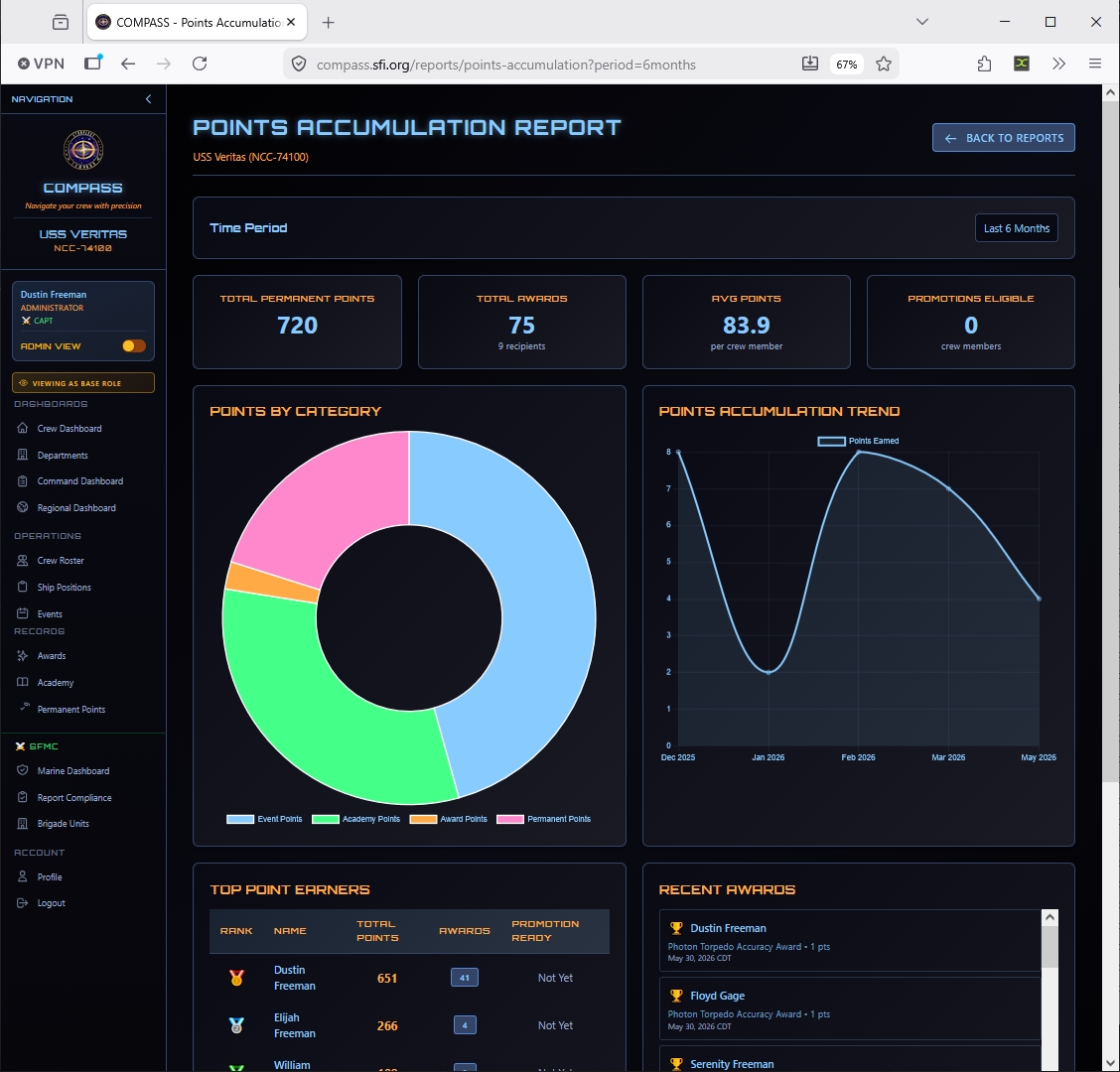The image size is (1120, 1072).
Task: Toggle the Admin View switch
Action: pyautogui.click(x=134, y=345)
